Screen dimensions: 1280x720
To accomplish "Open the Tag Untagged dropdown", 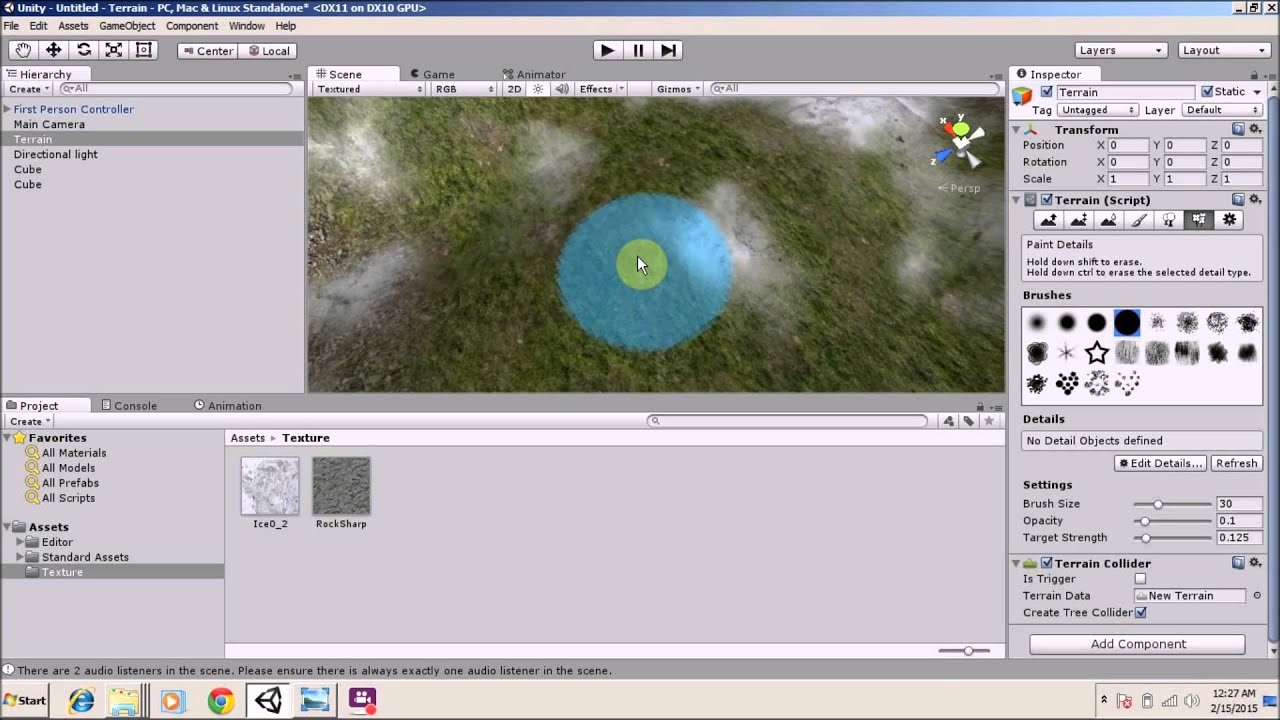I will tap(1098, 110).
